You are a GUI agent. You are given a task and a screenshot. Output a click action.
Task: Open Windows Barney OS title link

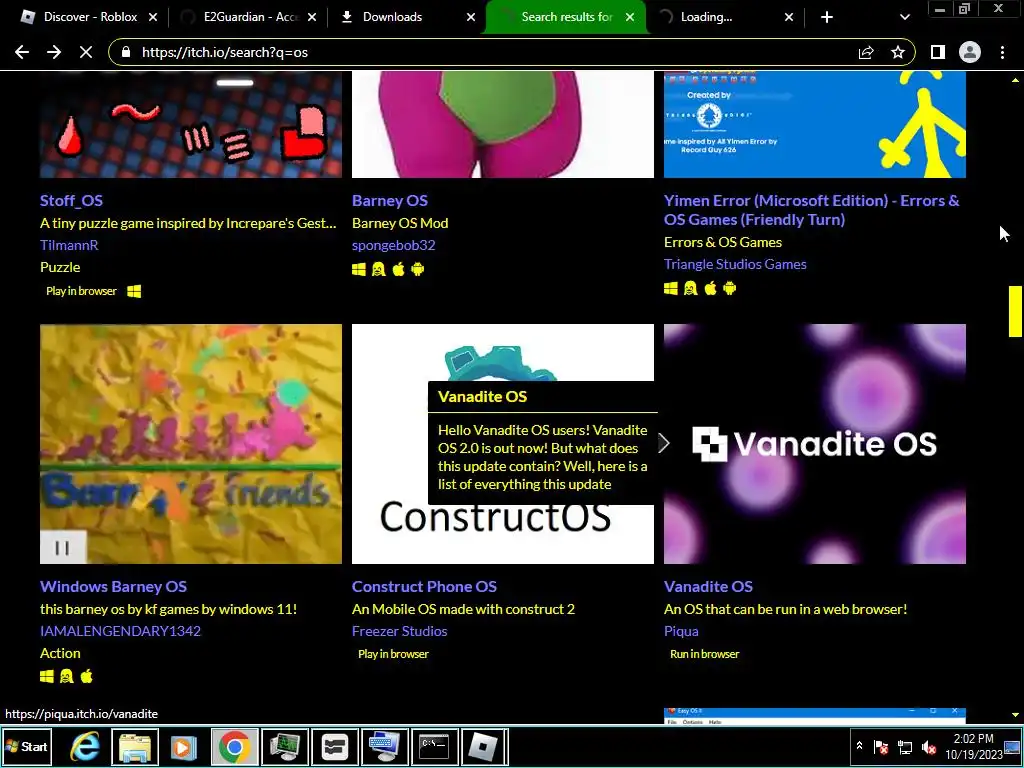point(113,586)
